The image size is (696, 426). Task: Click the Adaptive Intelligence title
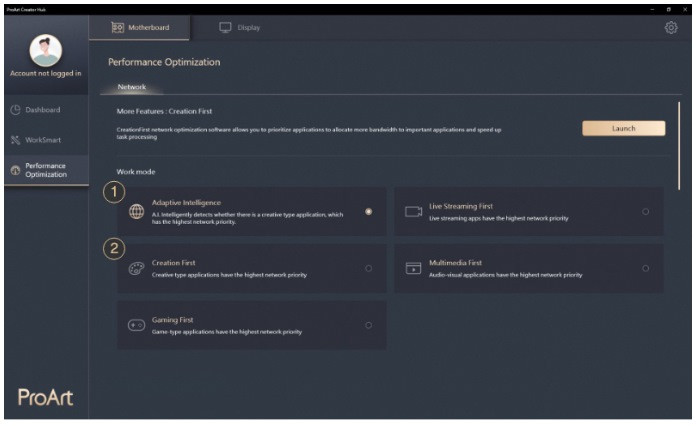(186, 202)
